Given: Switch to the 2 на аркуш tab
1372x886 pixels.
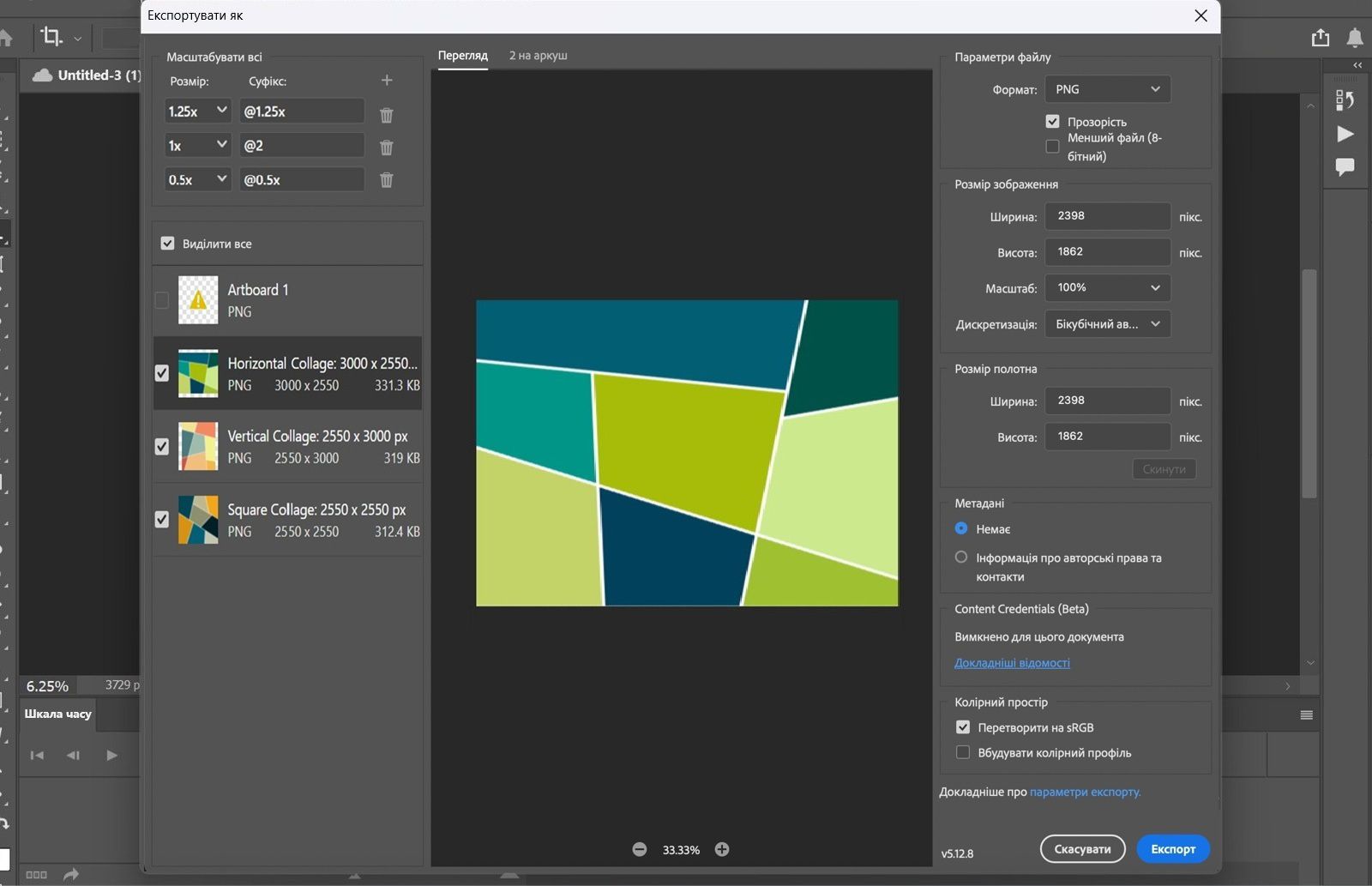Looking at the screenshot, I should click(x=538, y=56).
